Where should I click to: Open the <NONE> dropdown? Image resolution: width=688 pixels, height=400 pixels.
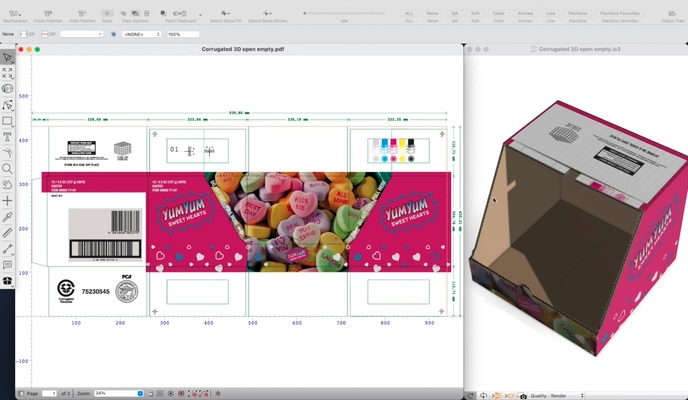pos(141,34)
